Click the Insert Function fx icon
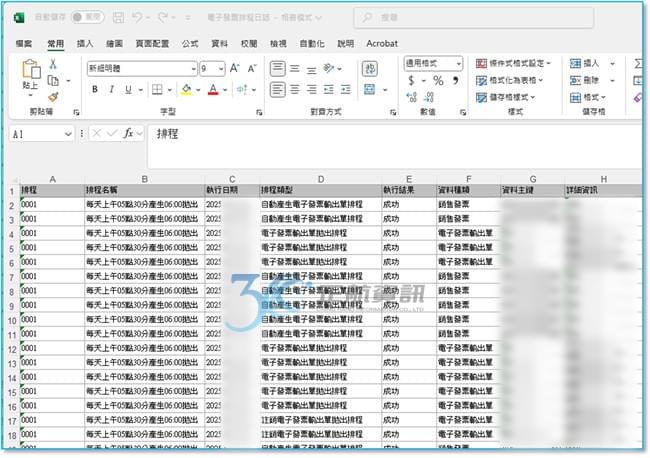Screen dimensions: 650x458 128,133
